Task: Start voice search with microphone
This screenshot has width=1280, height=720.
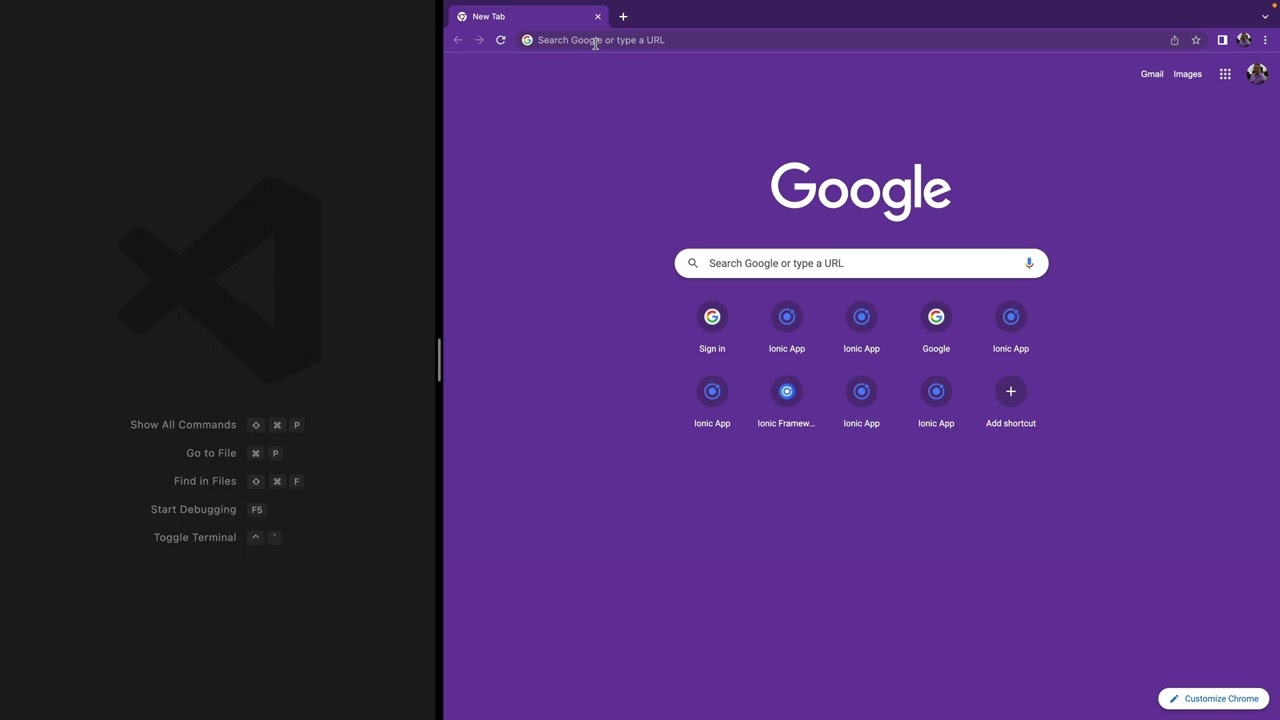Action: 1029,263
